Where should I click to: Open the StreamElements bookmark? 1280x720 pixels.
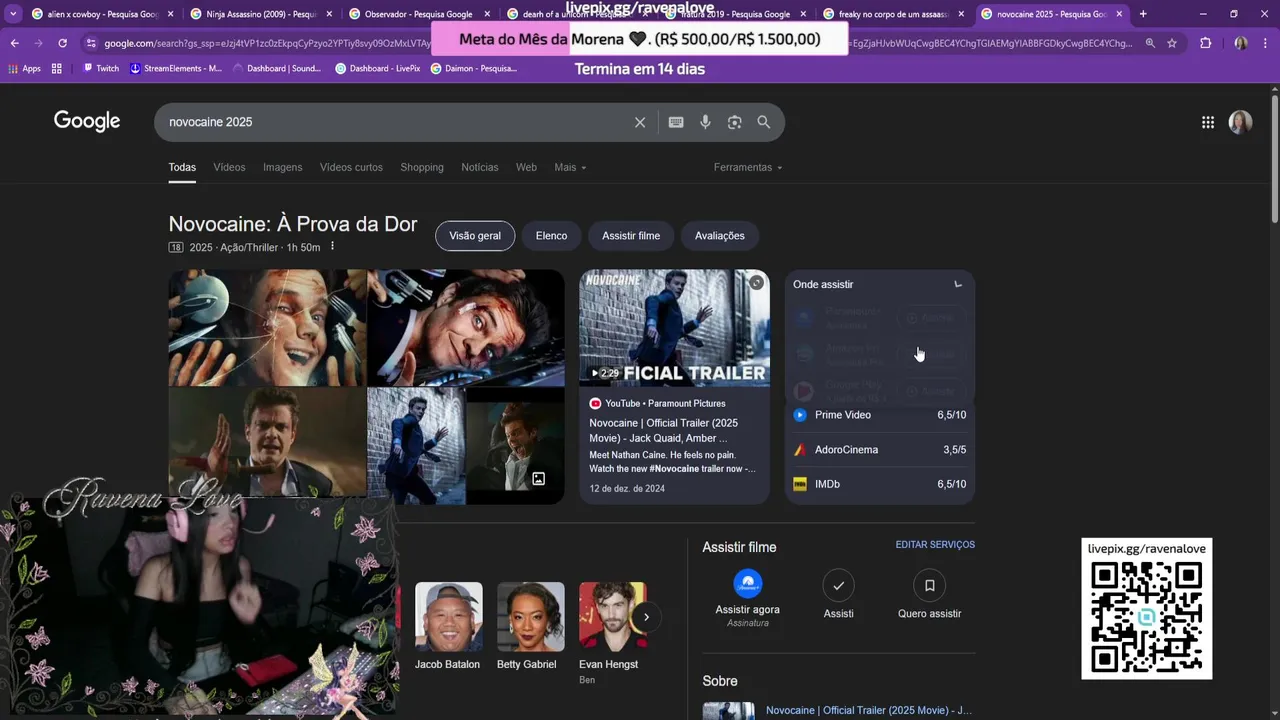click(177, 68)
